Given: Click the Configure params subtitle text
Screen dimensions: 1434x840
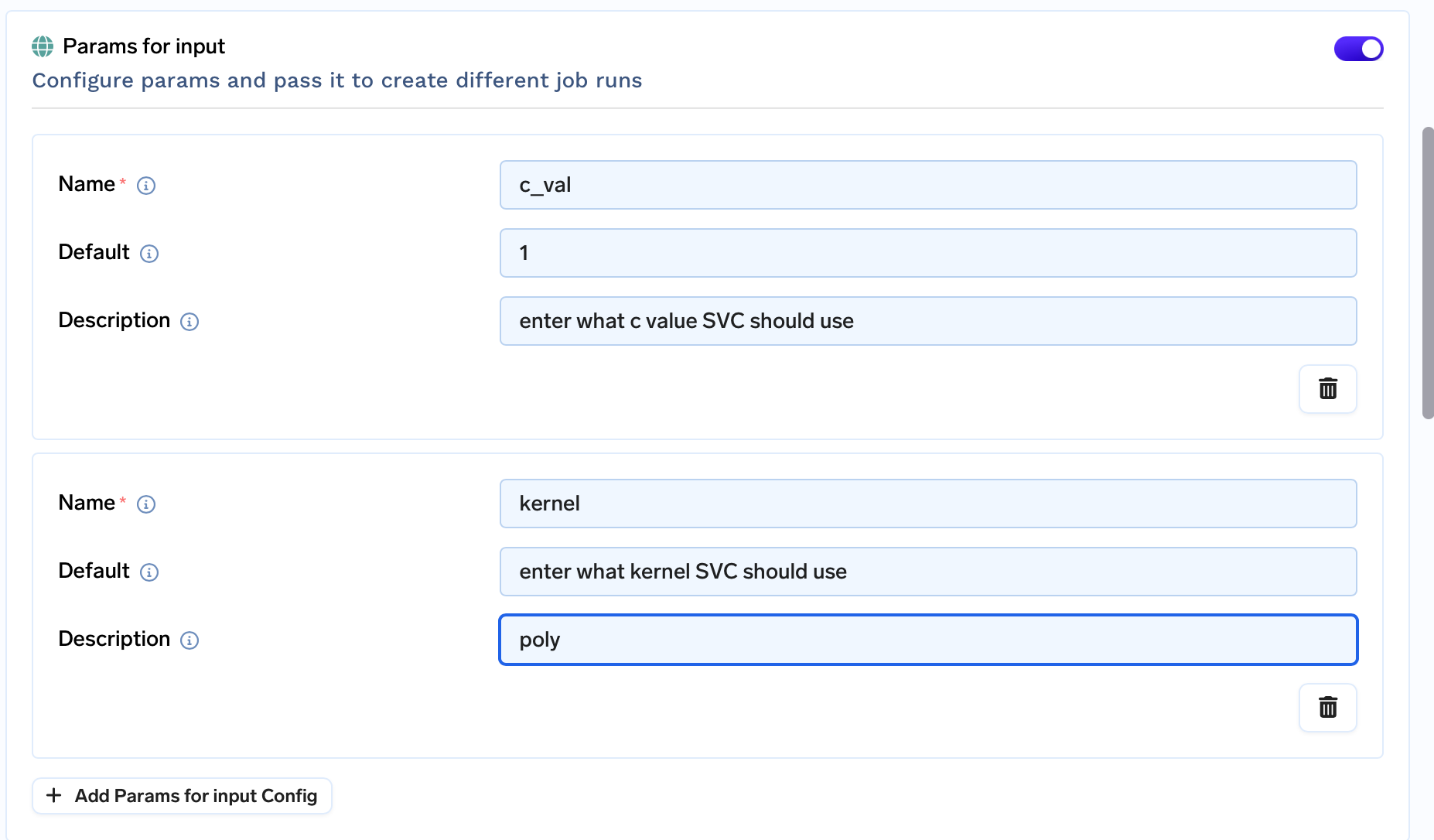Looking at the screenshot, I should (x=336, y=80).
